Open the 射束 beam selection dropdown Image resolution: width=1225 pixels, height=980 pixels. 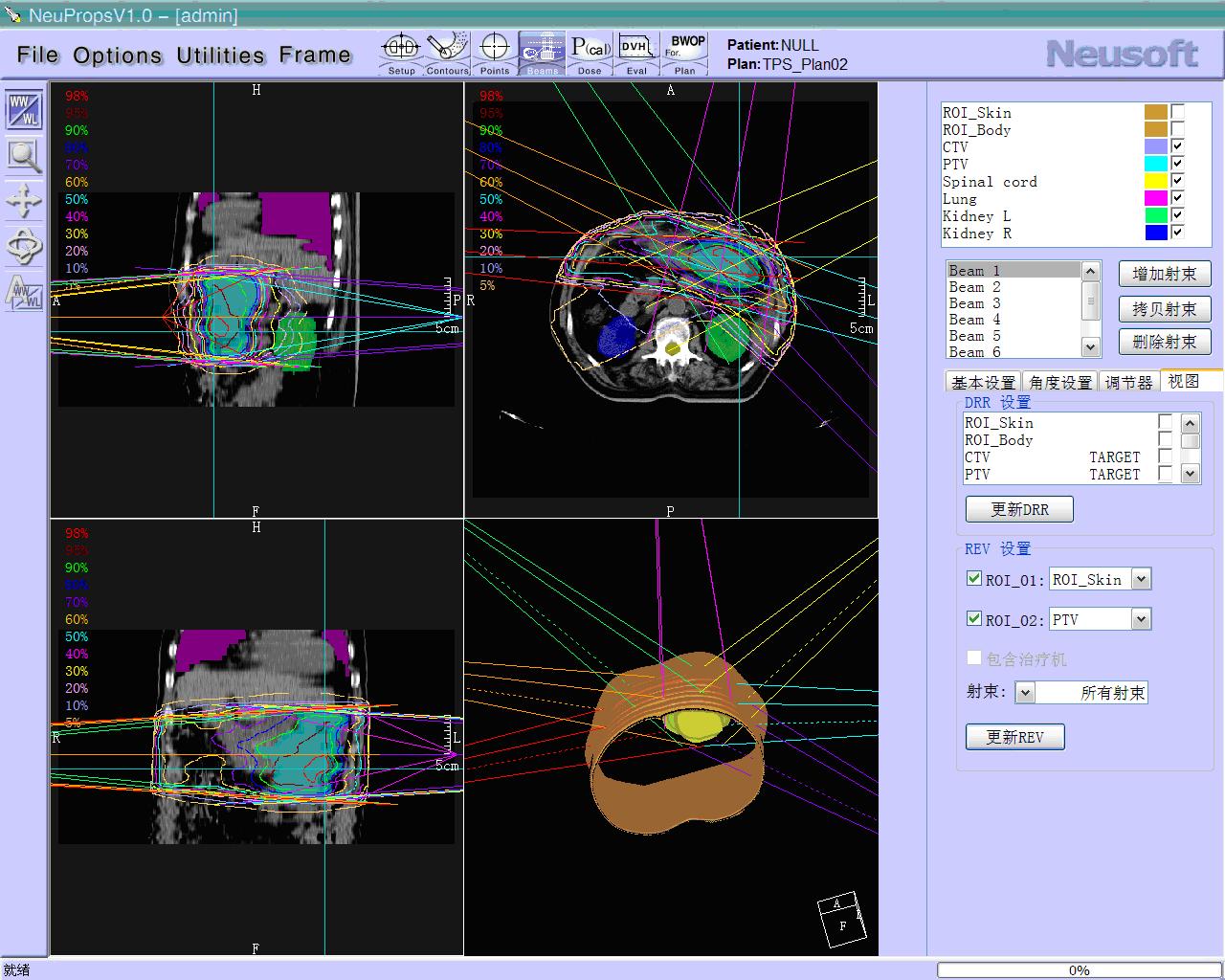pyautogui.click(x=1025, y=692)
